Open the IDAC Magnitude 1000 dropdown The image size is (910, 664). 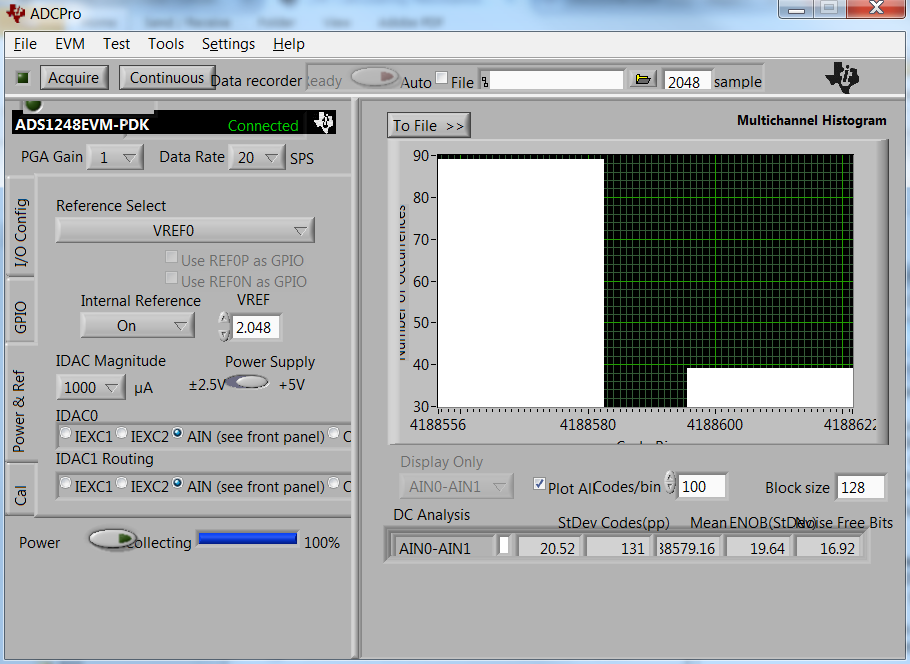point(91,387)
